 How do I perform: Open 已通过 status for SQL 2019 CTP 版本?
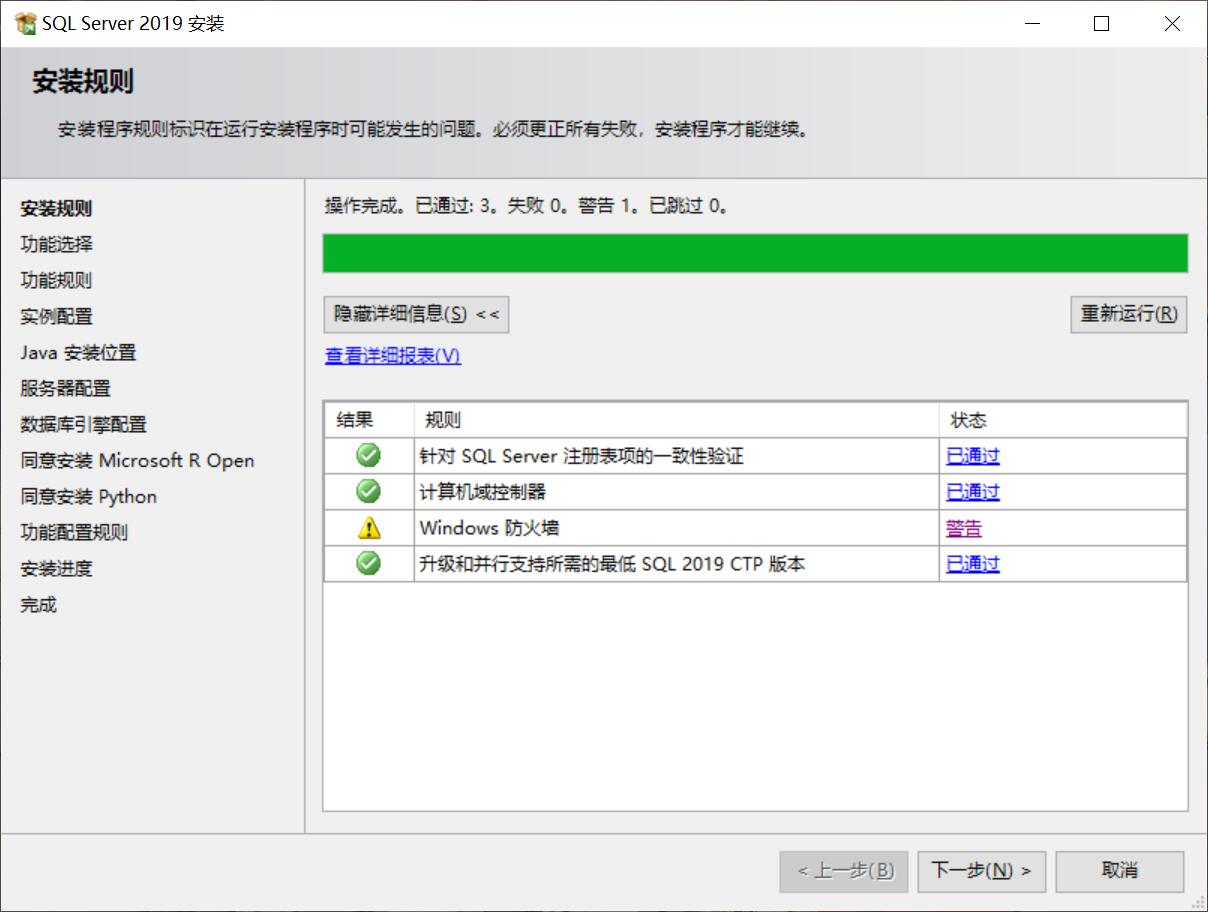pyautogui.click(x=973, y=564)
